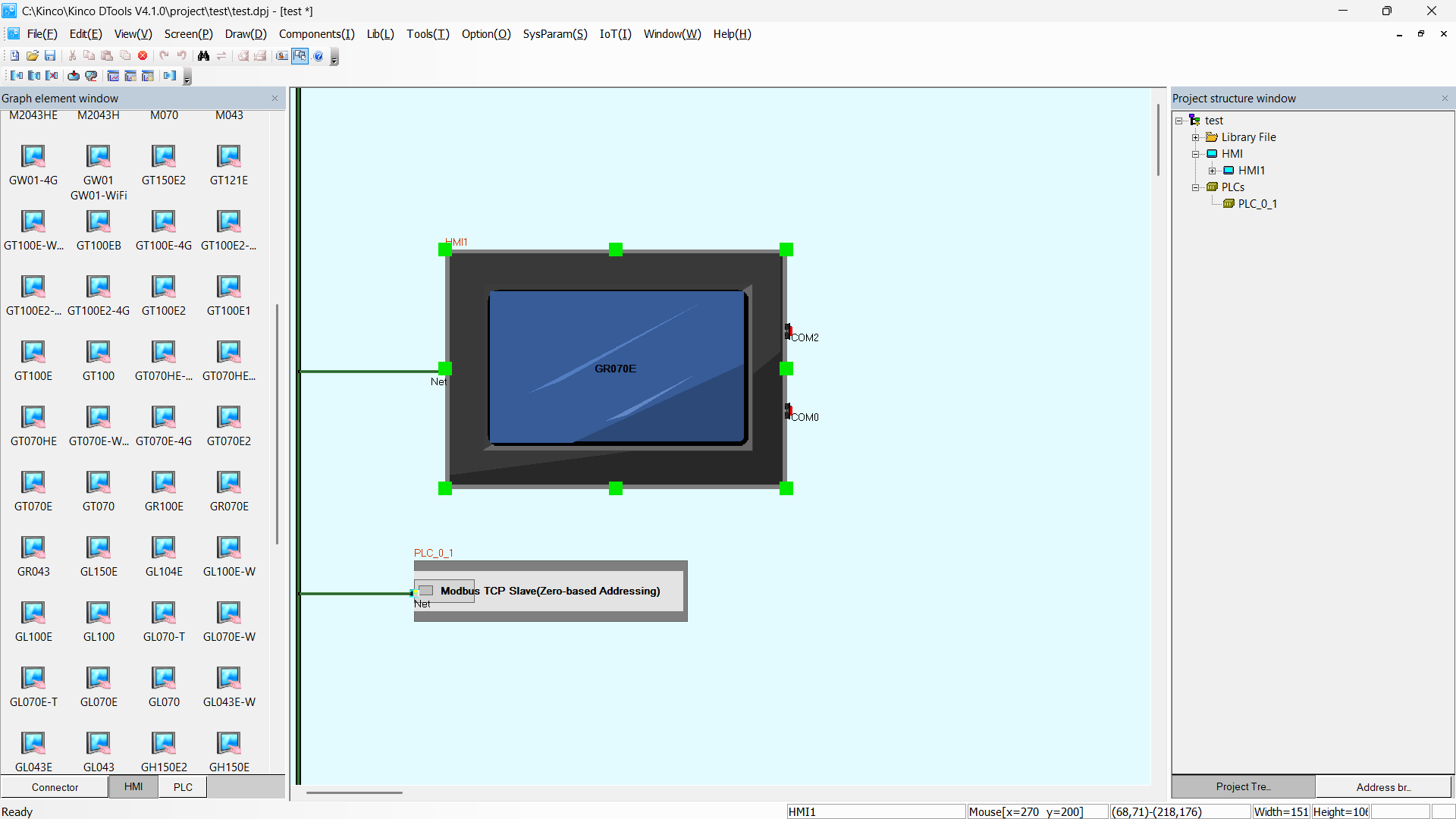Click the New project toolbar icon

click(x=14, y=55)
